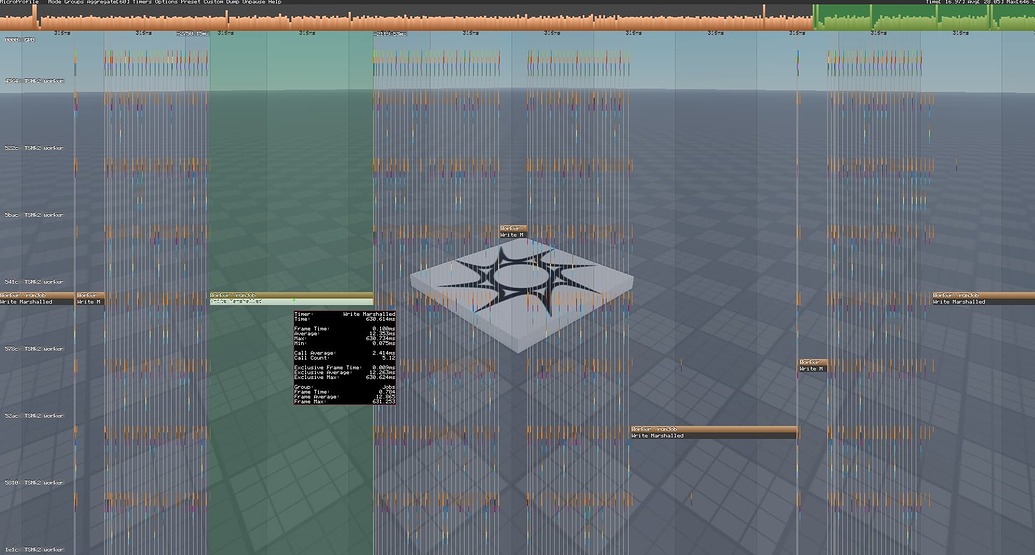Select the Worker::runJob bar above the highlighted Write Marshalled

point(291,295)
